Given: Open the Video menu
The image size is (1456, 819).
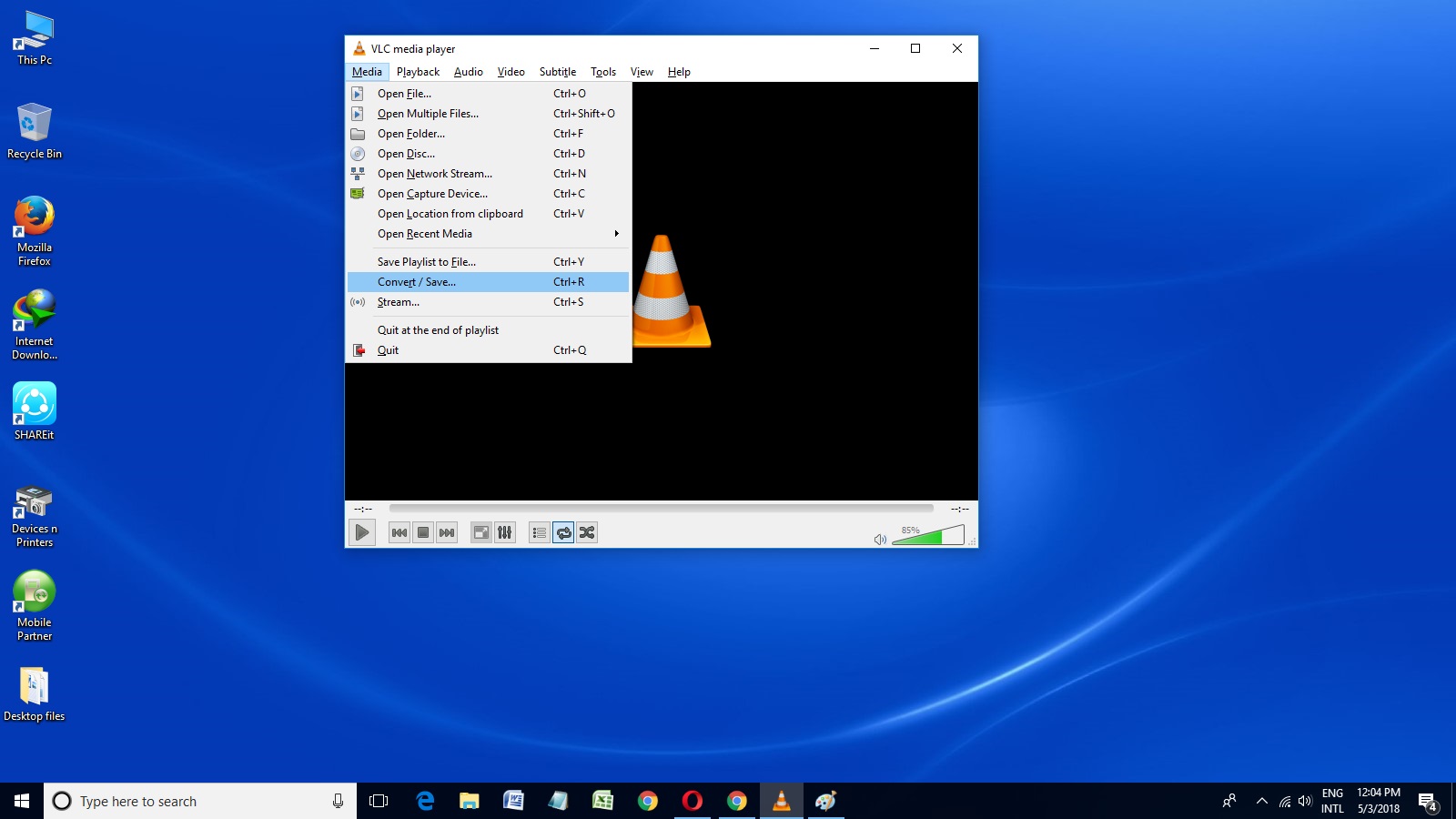Looking at the screenshot, I should [511, 72].
